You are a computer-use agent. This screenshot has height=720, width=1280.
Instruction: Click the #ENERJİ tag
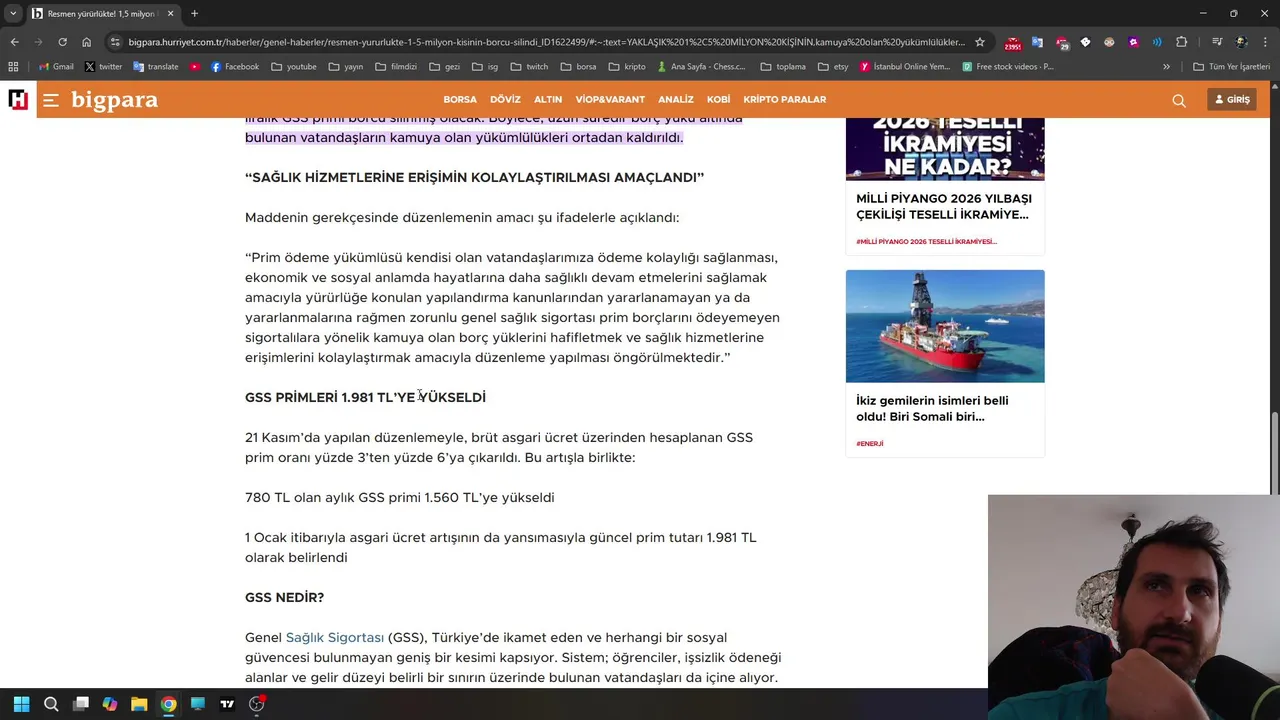click(x=870, y=443)
